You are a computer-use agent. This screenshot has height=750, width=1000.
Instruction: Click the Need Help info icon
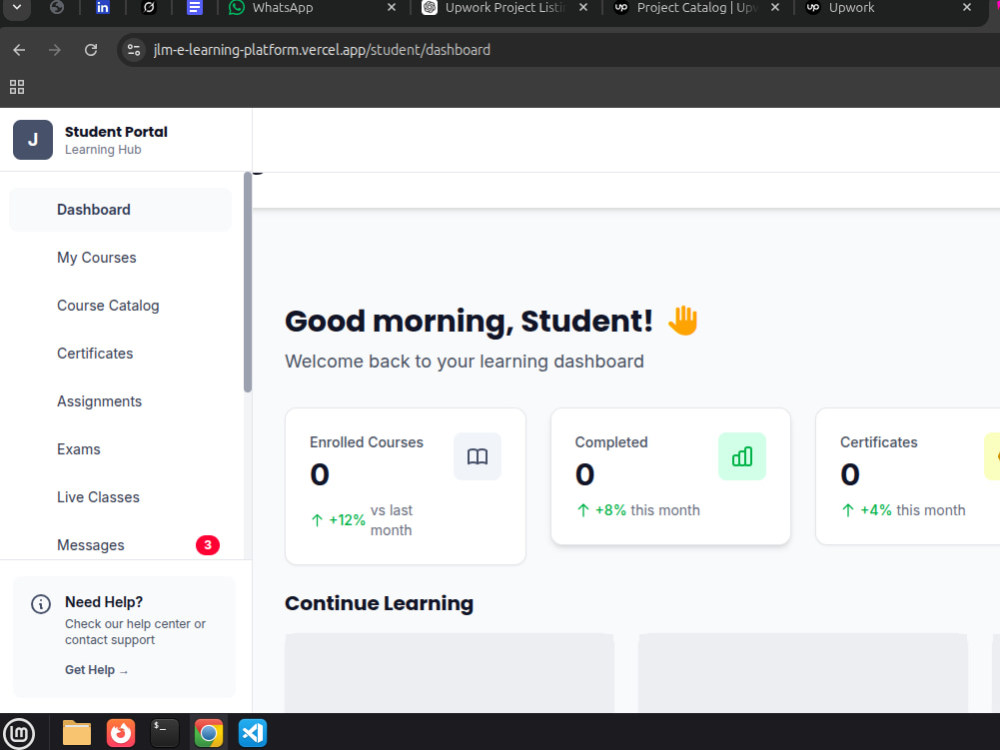pyautogui.click(x=41, y=603)
